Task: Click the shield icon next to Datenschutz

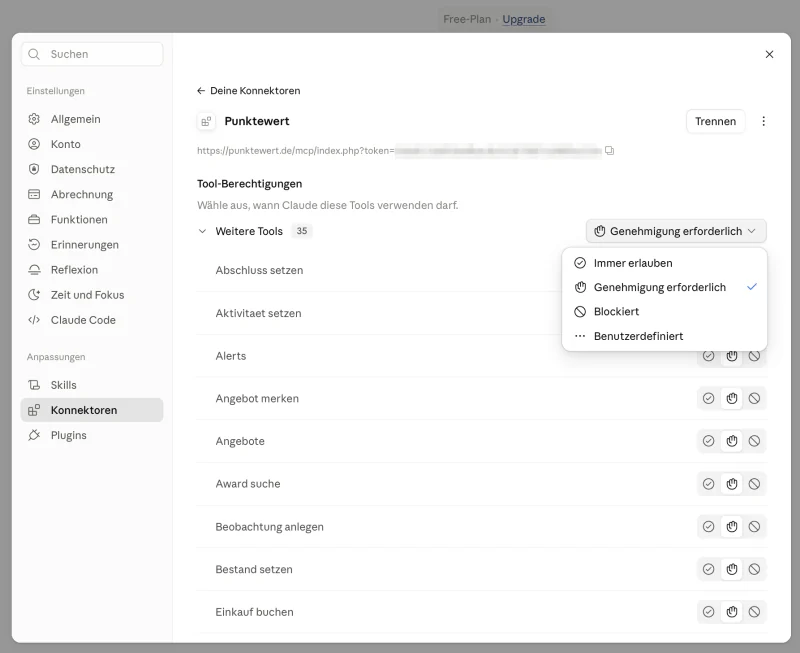Action: (34, 169)
